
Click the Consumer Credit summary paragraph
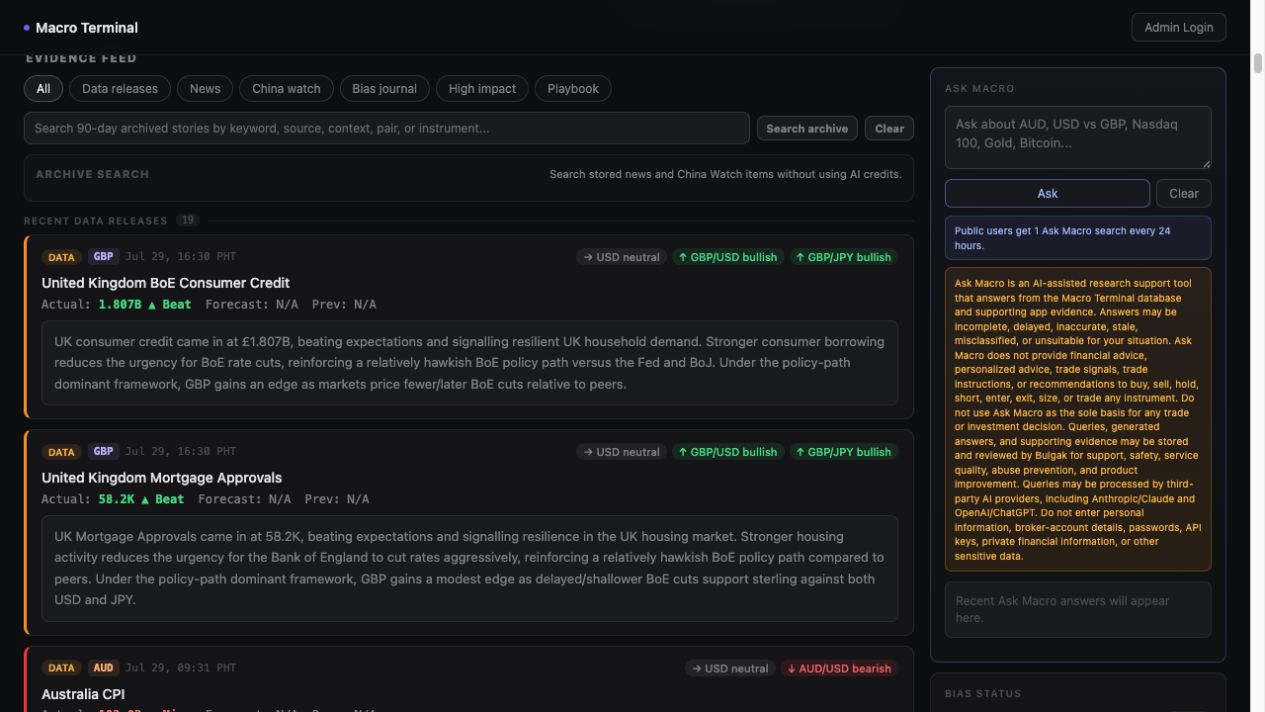[x=469, y=363]
